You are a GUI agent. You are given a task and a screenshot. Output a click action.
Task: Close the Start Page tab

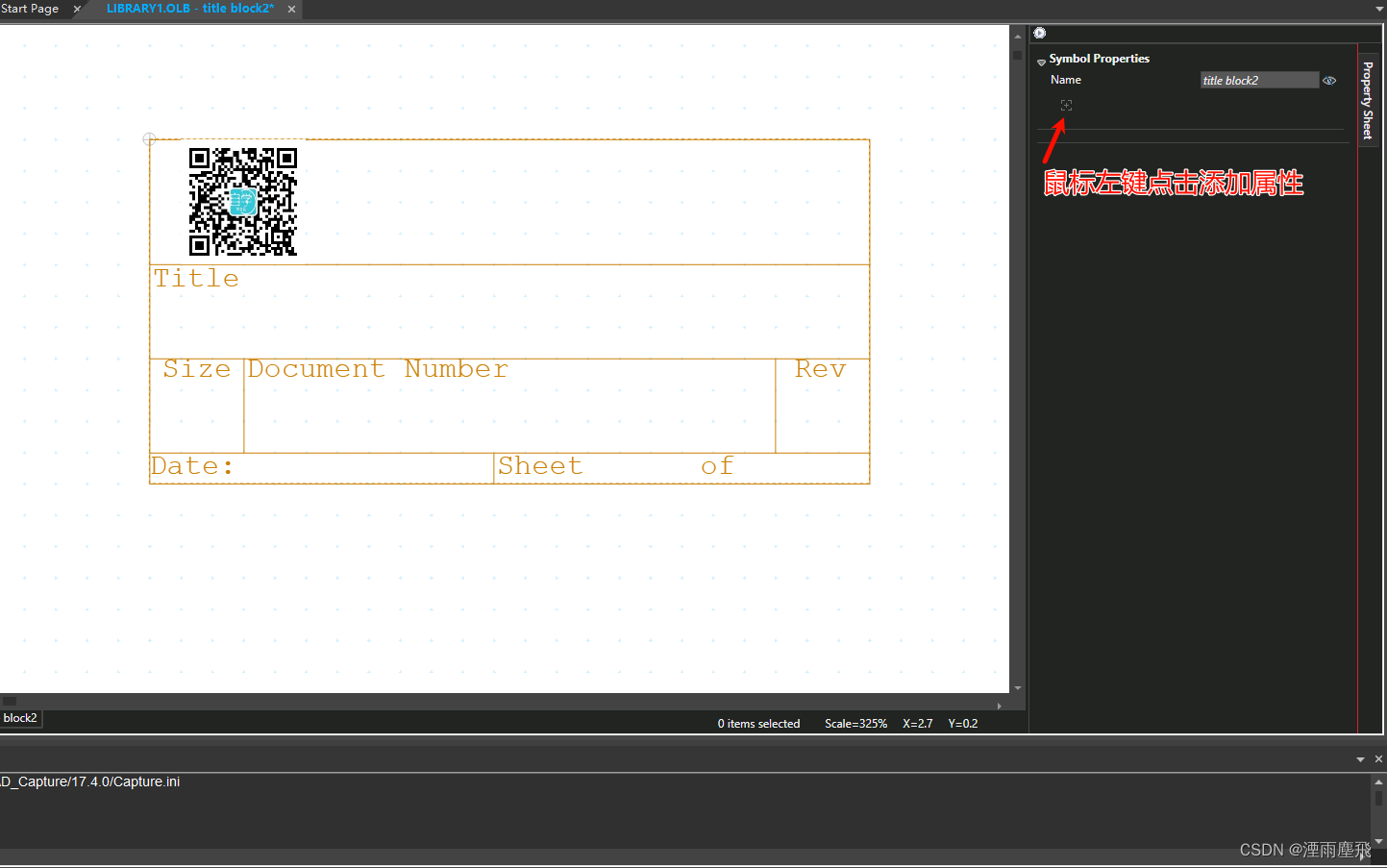[x=77, y=9]
